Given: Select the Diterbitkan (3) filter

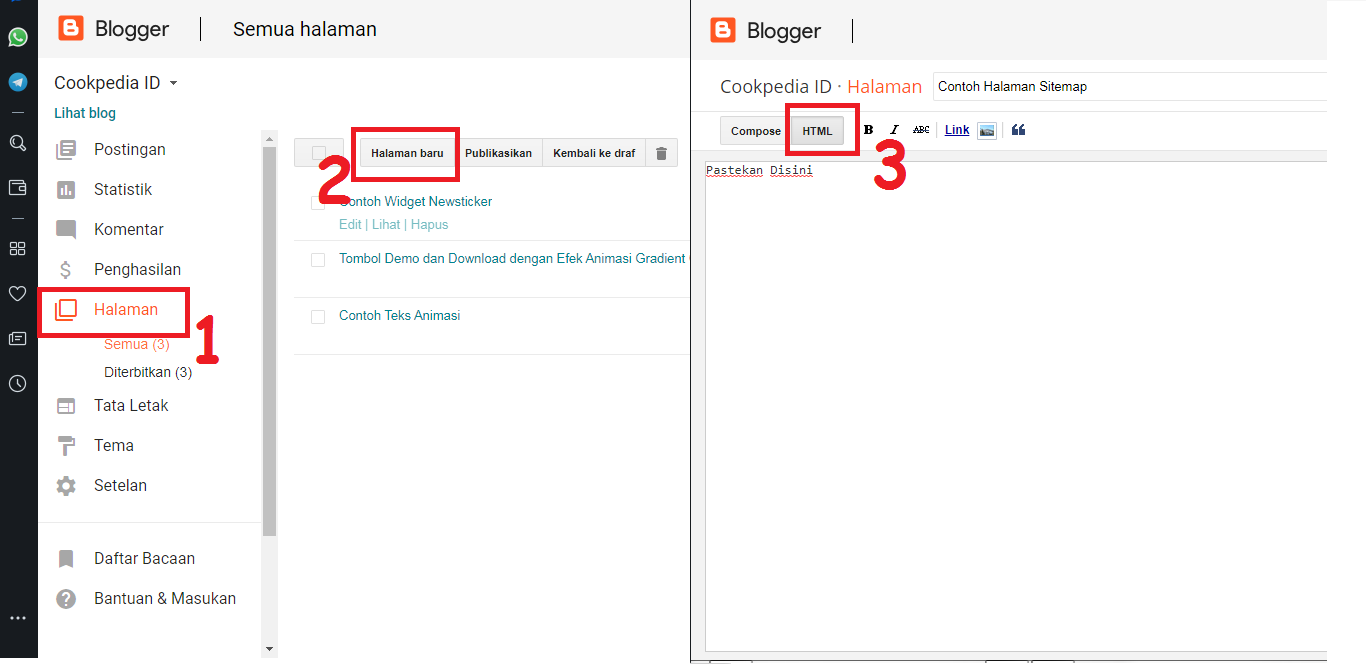Looking at the screenshot, I should click(148, 373).
